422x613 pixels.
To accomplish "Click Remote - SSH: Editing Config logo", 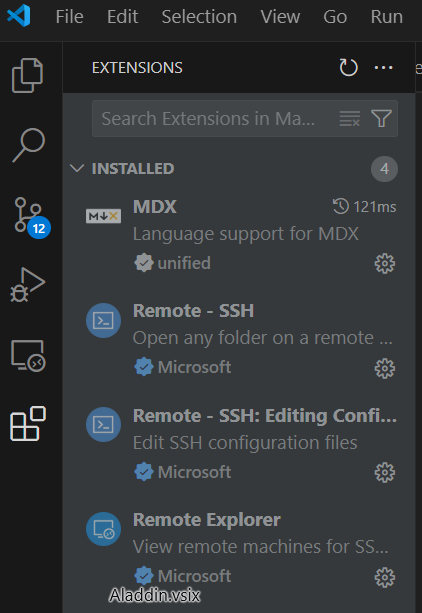I will pos(103,425).
